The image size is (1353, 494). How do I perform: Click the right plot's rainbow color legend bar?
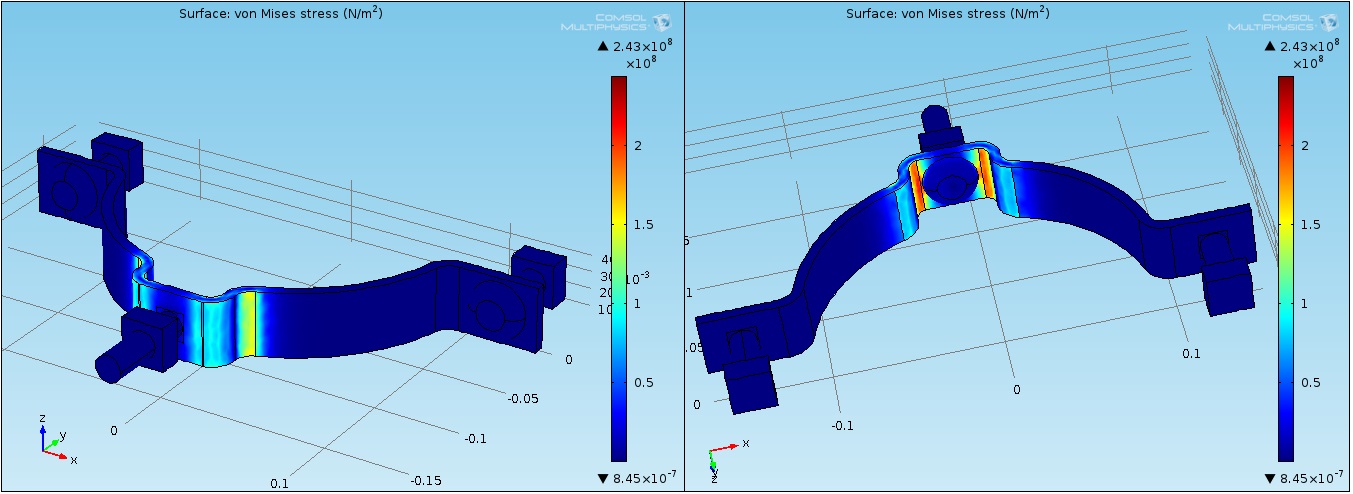(x=1286, y=268)
